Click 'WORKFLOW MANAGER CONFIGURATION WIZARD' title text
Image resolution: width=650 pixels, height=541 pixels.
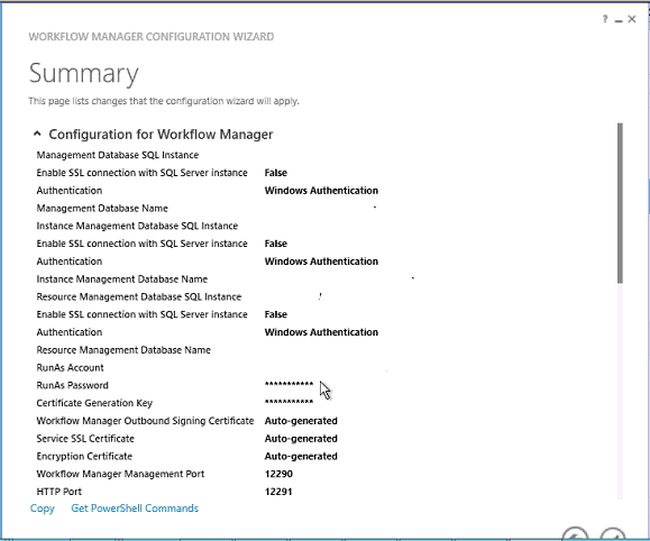[x=151, y=36]
